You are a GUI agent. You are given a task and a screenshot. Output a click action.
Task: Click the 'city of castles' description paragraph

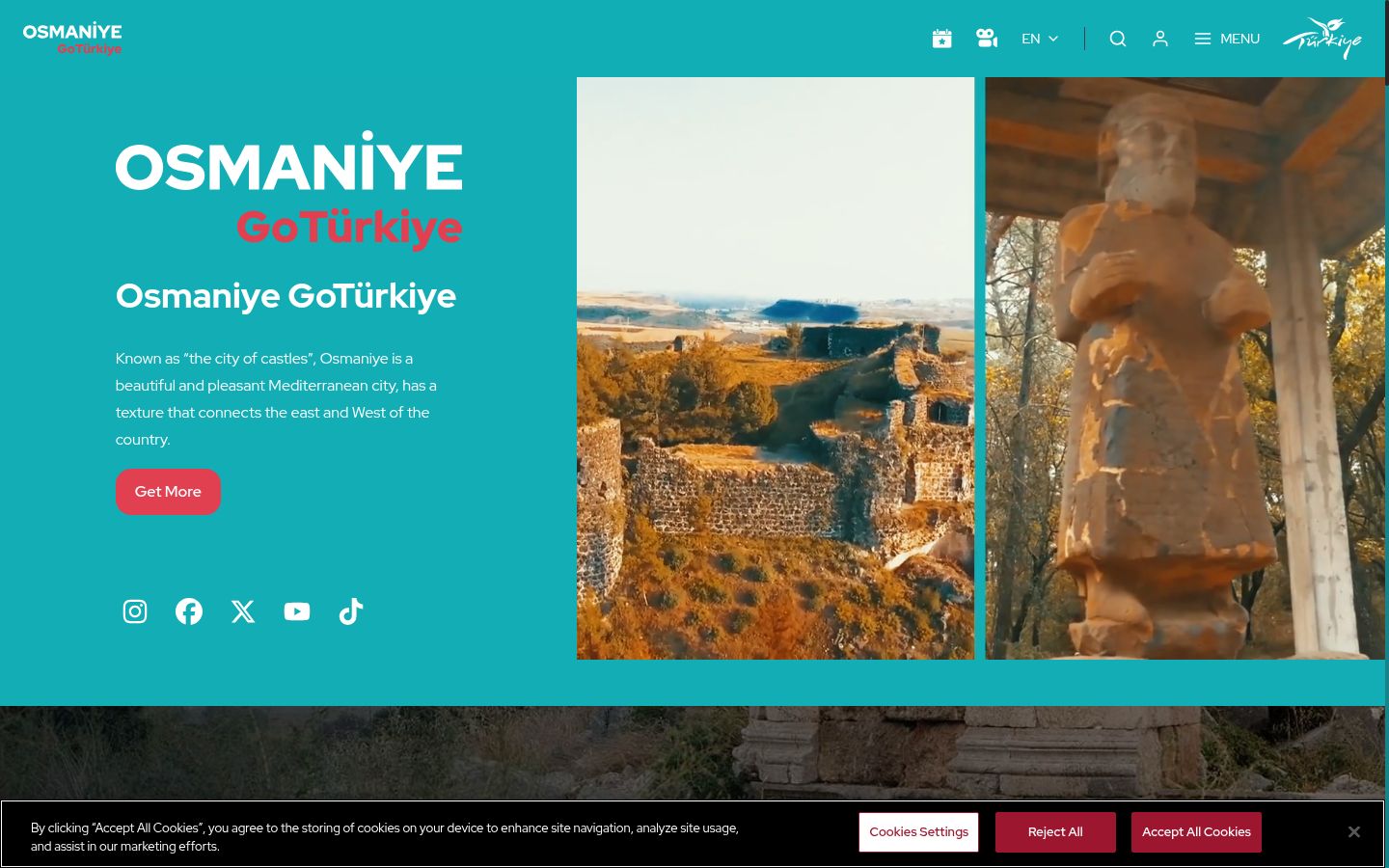coord(276,398)
